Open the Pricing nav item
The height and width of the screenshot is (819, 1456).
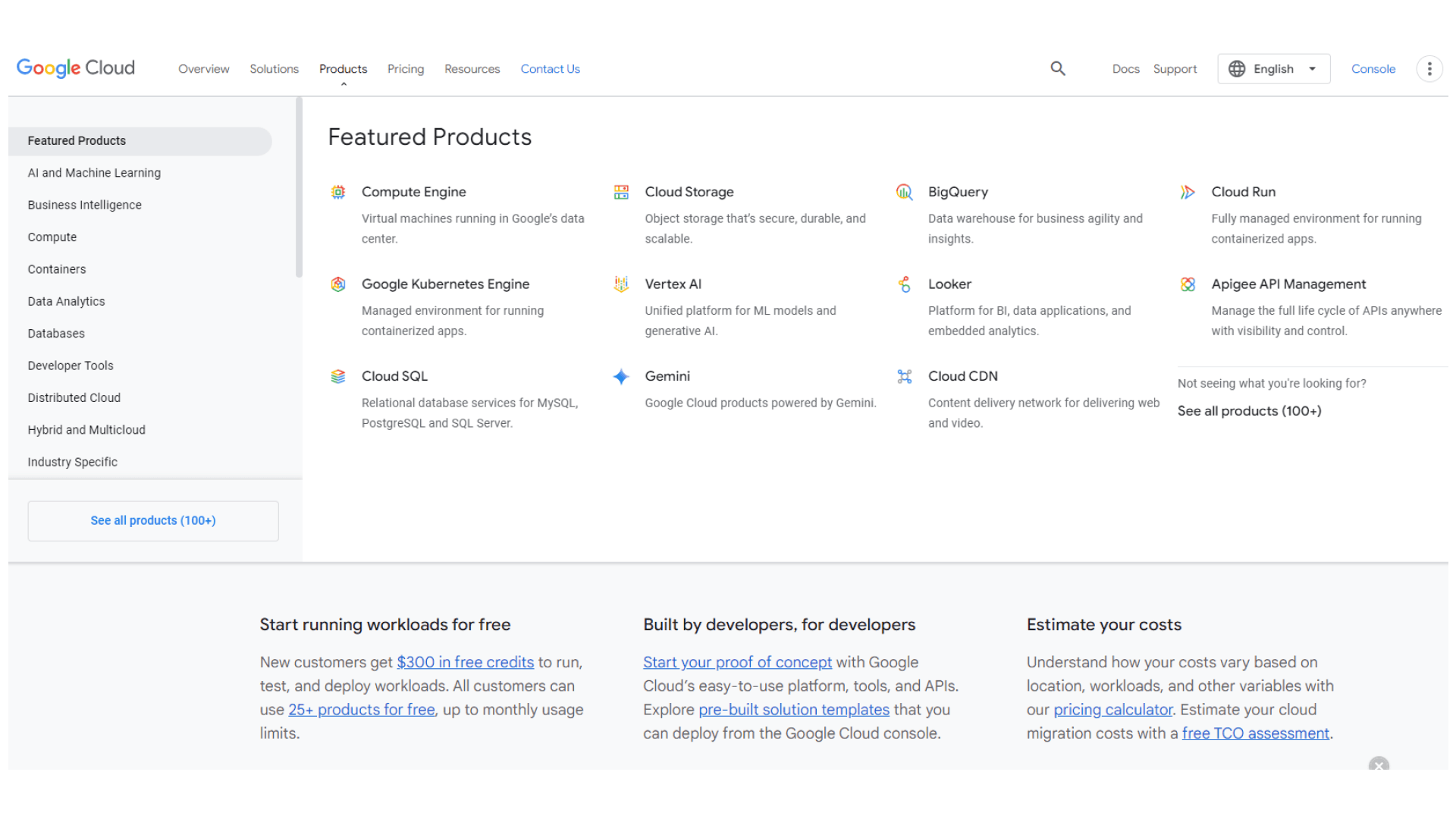coord(406,69)
